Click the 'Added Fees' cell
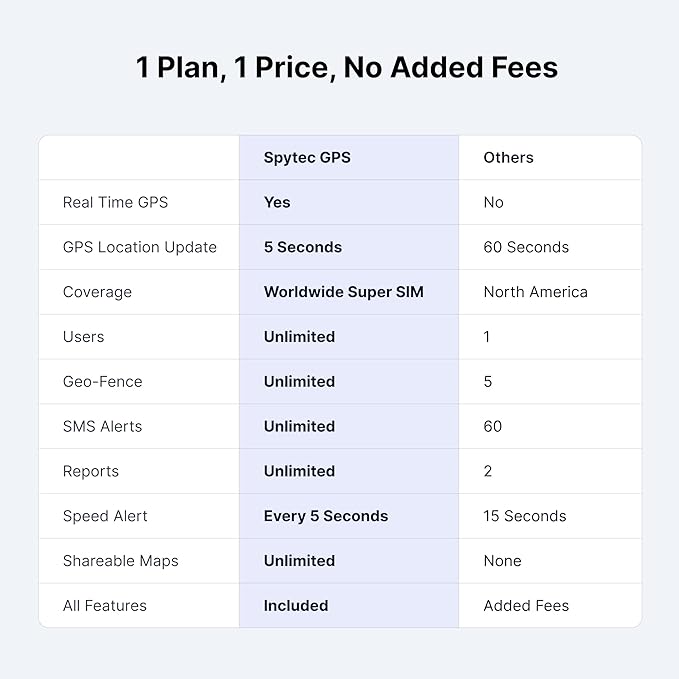679x679 pixels. 526,606
